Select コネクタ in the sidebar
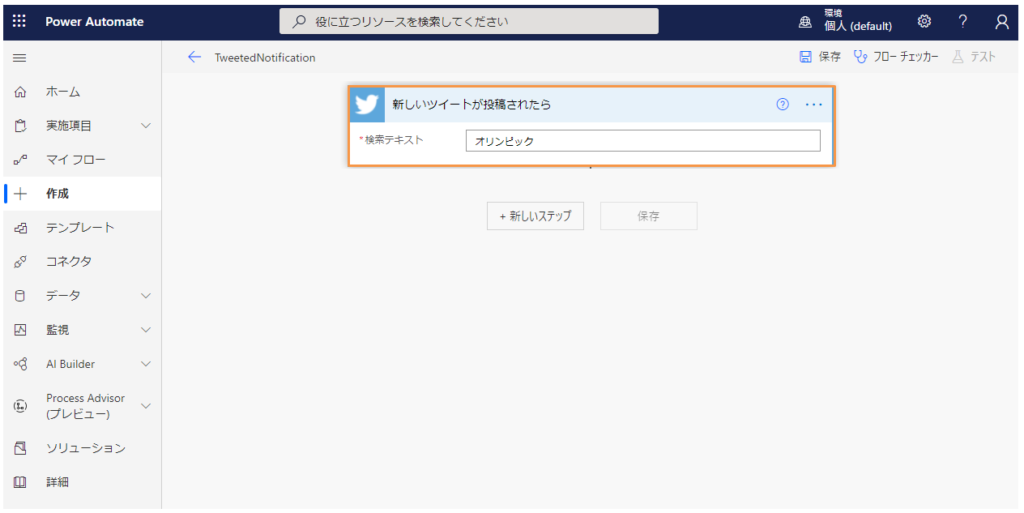Viewport: 1024px width, 513px height. coord(69,262)
